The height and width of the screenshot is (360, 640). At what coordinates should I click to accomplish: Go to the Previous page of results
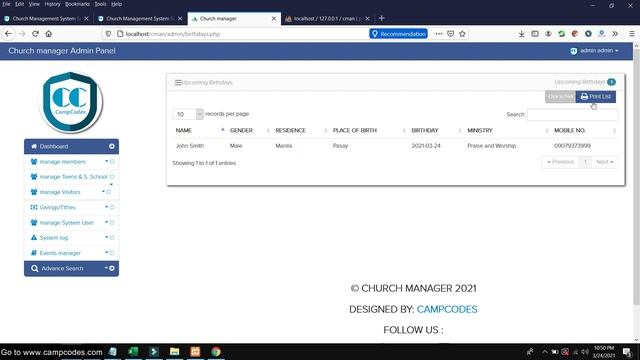point(560,162)
